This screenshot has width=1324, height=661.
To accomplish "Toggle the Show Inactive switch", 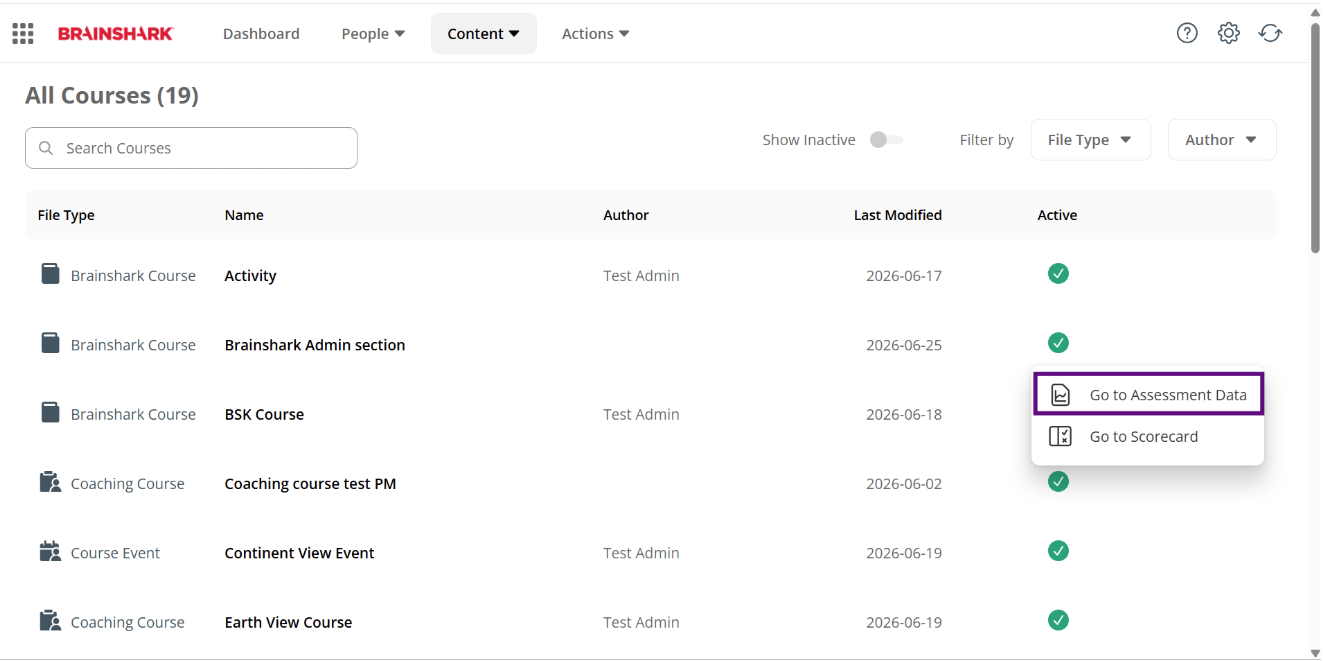I will (x=885, y=140).
